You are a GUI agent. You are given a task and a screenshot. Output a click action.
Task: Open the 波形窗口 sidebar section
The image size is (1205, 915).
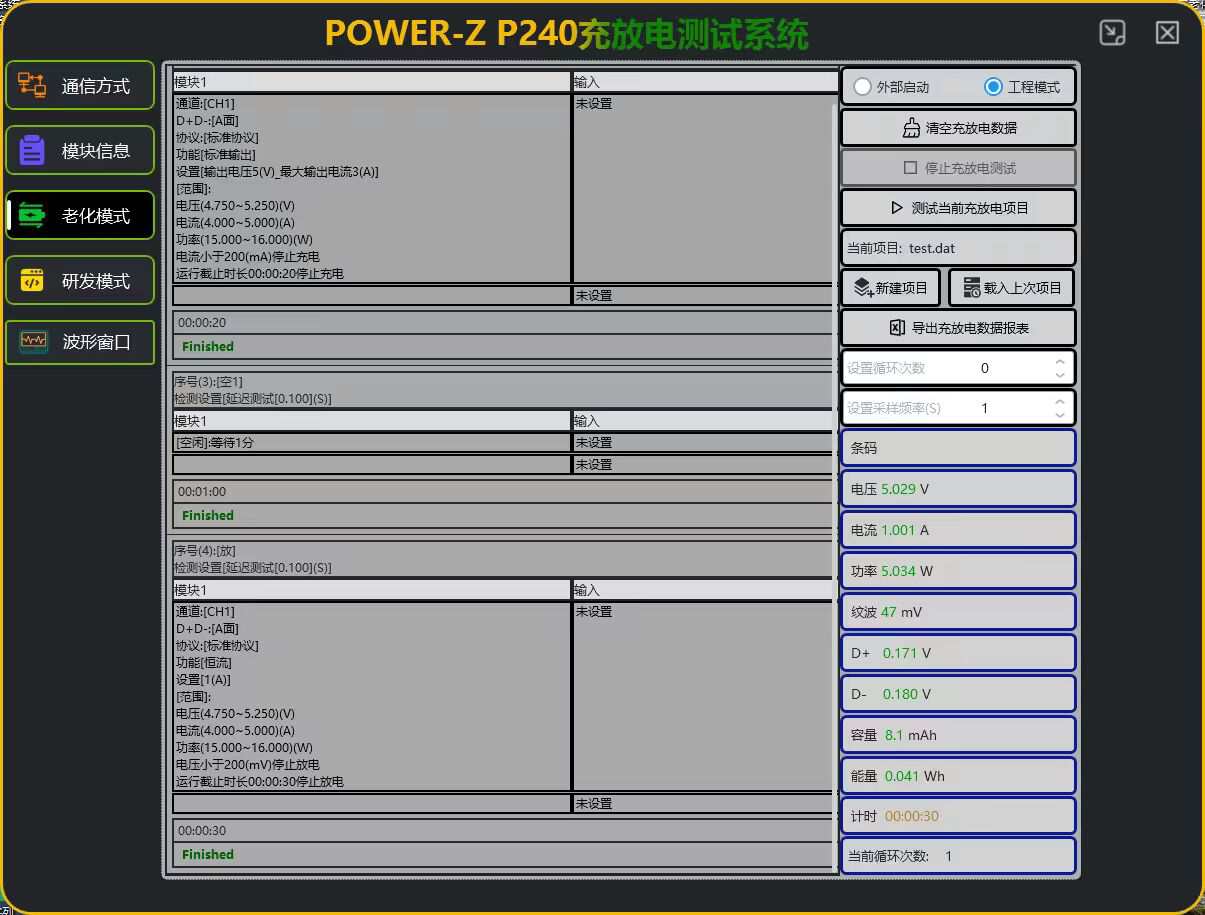click(x=80, y=342)
